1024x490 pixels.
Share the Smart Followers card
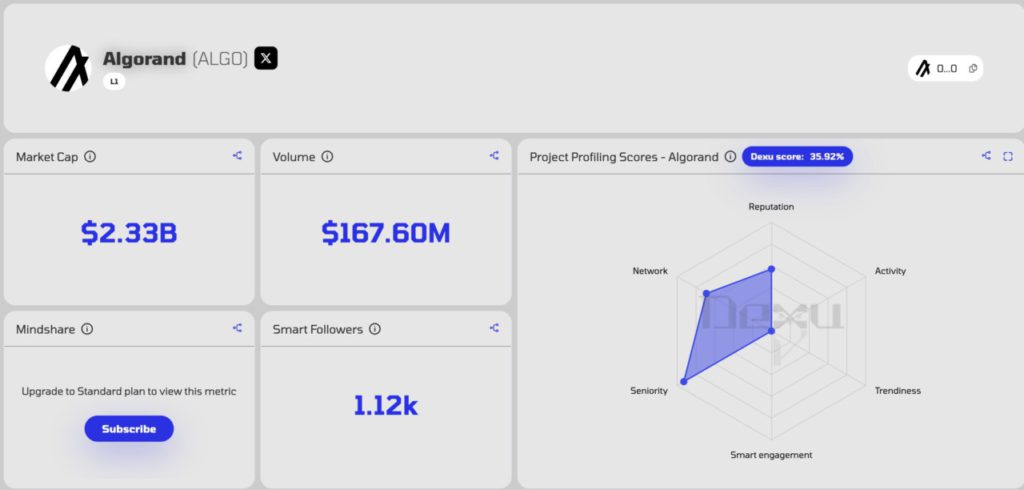(x=494, y=328)
